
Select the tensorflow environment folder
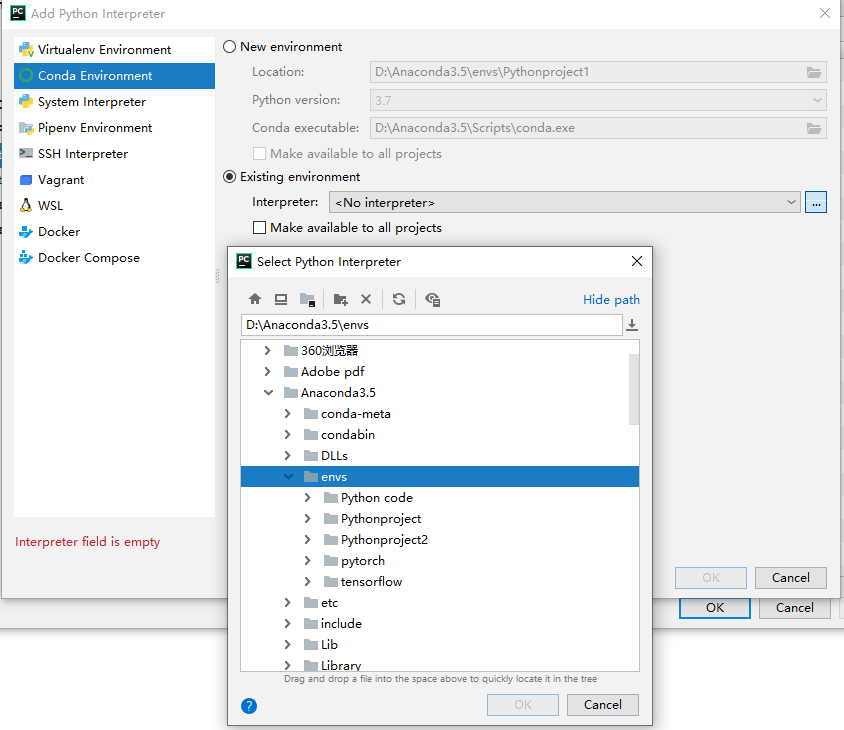(x=440, y=581)
